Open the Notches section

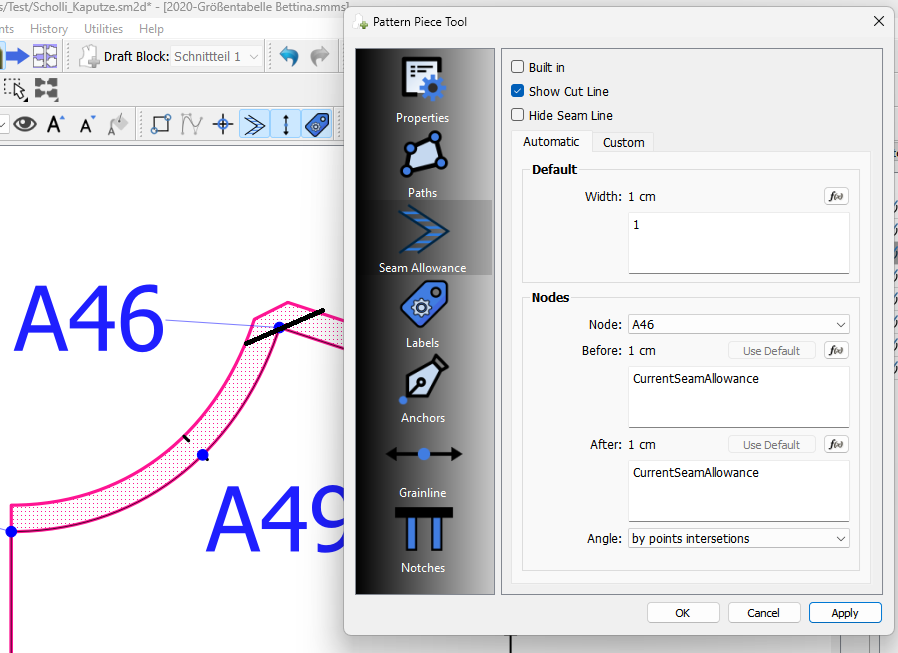(x=423, y=540)
